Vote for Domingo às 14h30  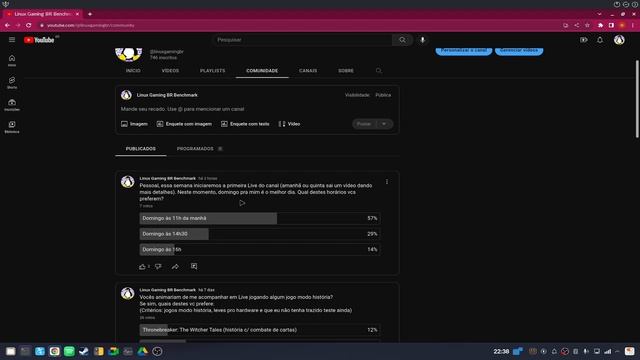(260, 234)
